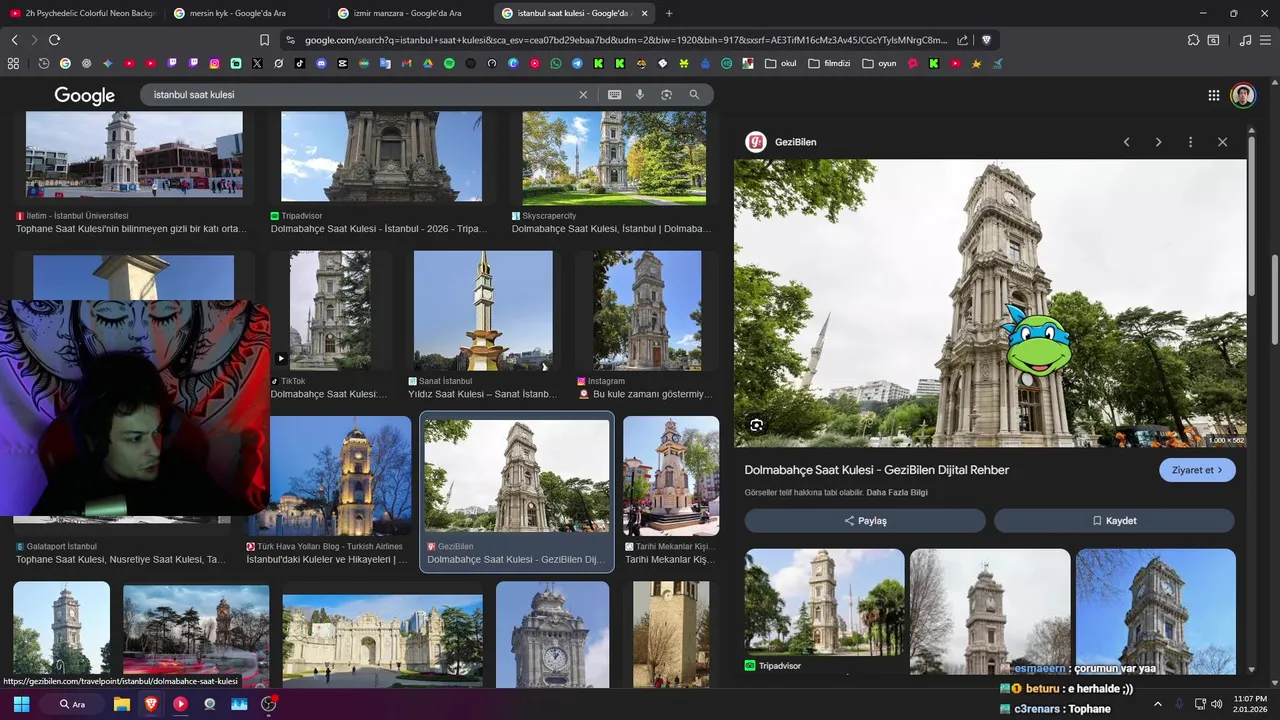Open the Daha Fazla Bilgi link
This screenshot has width=1280, height=720.
click(897, 493)
